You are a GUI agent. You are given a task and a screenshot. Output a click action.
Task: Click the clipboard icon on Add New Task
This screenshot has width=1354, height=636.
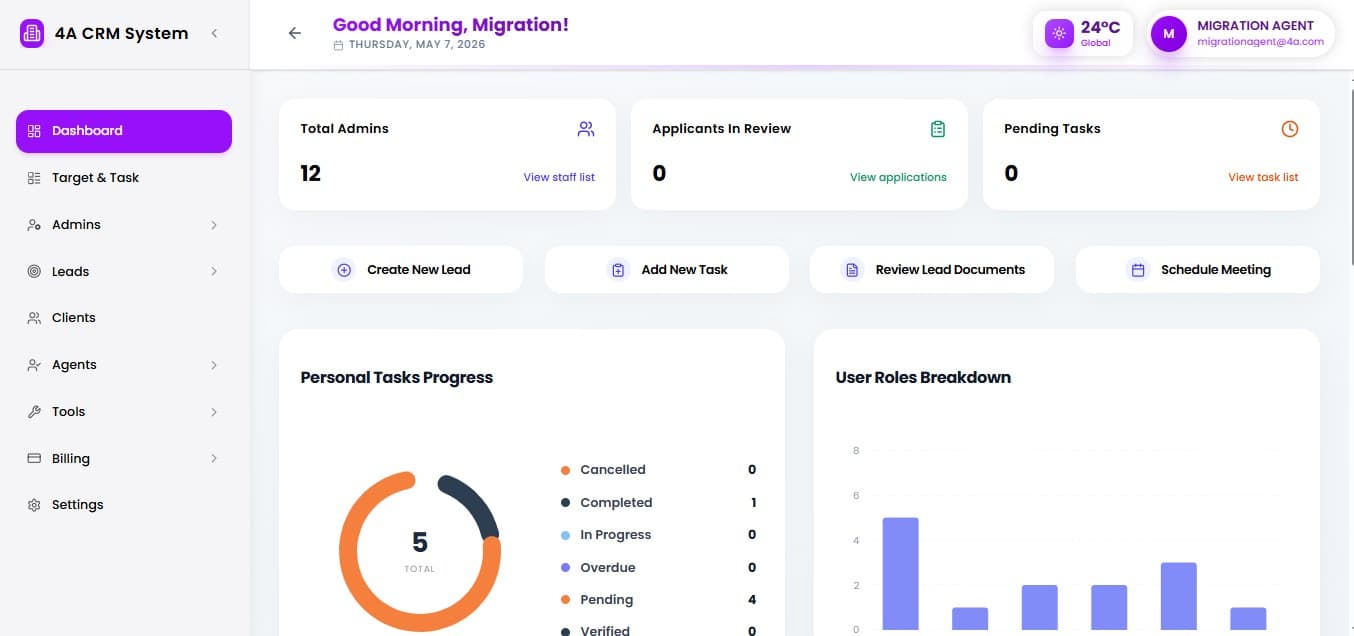[618, 270]
